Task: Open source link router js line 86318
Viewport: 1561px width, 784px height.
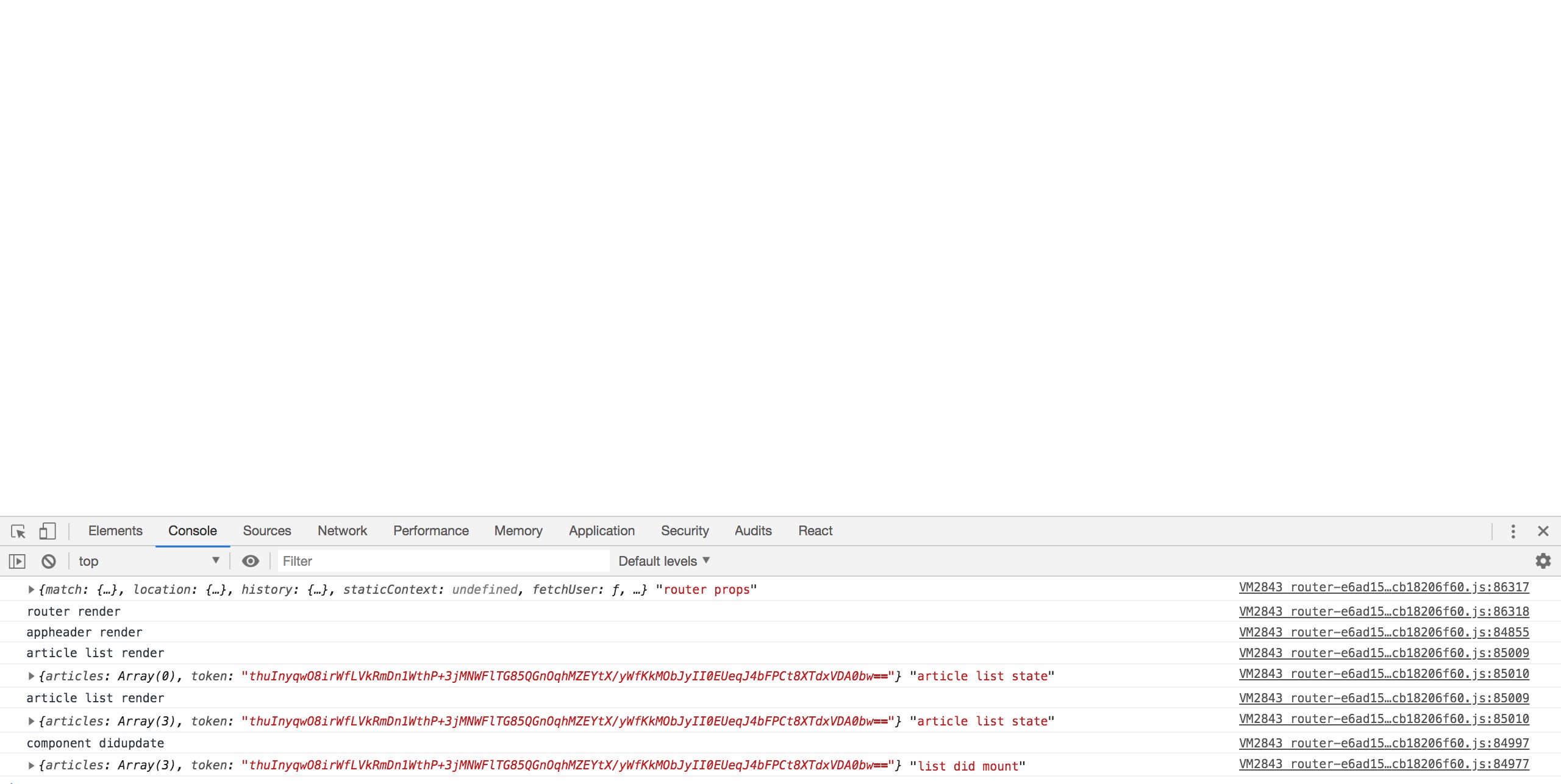Action: (x=1382, y=611)
